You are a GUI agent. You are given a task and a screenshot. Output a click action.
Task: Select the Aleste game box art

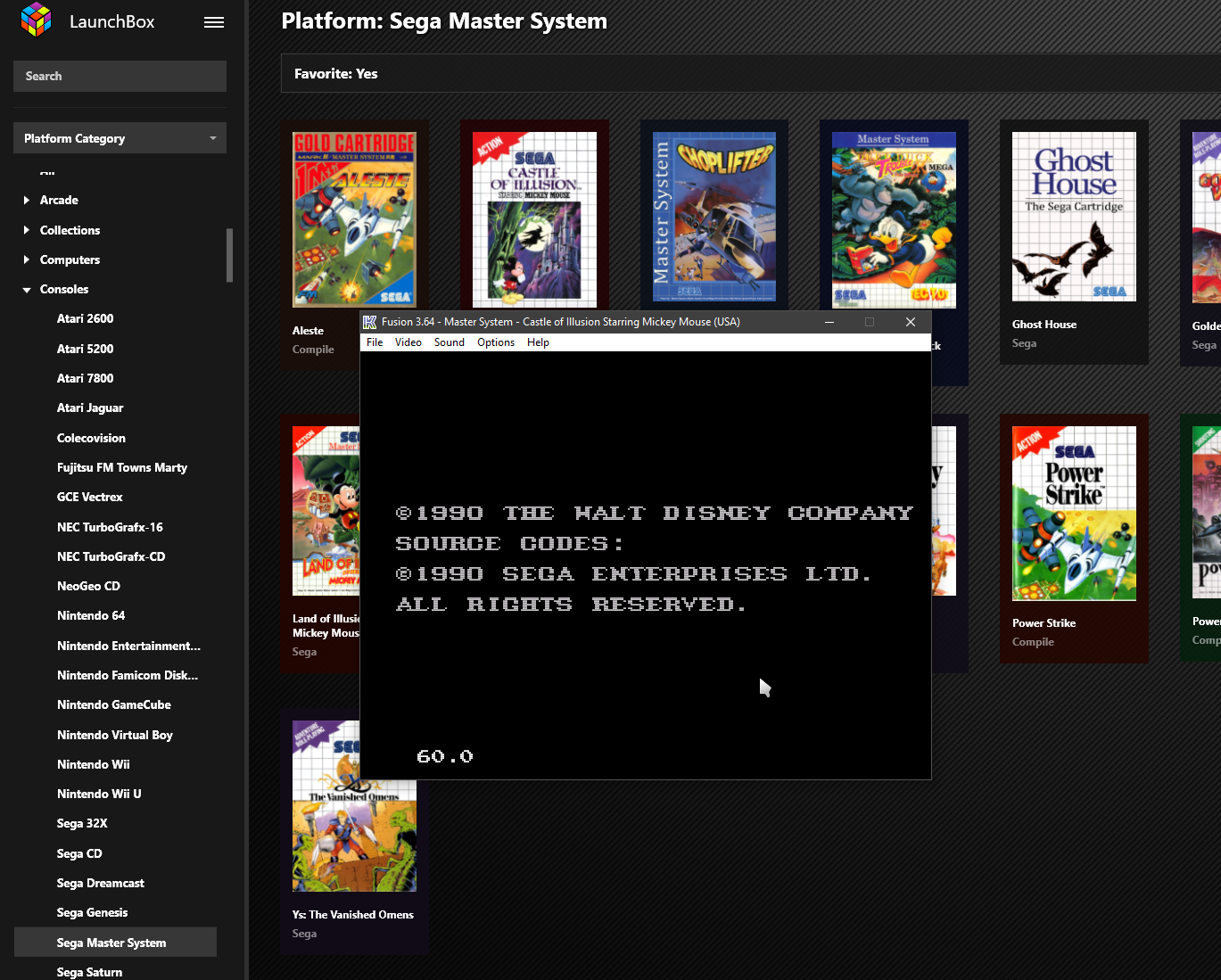pyautogui.click(x=354, y=219)
